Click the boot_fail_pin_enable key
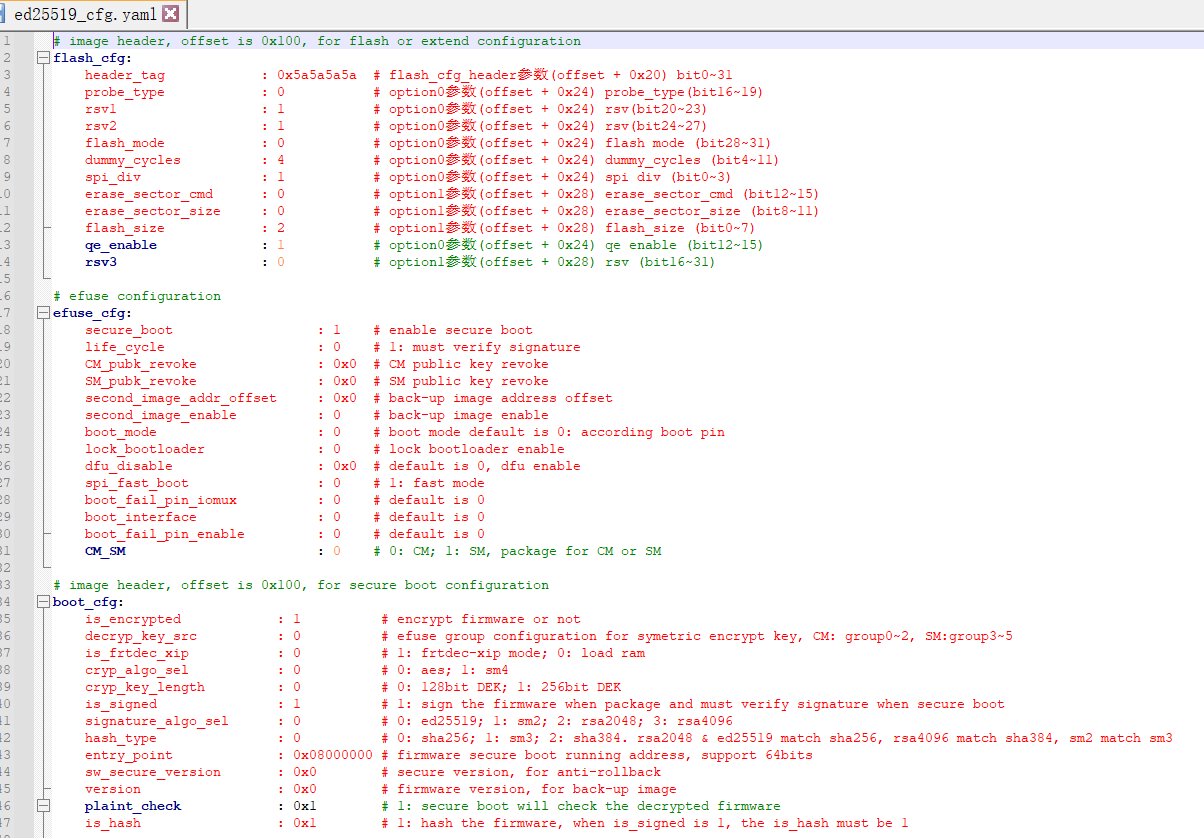 [x=165, y=534]
